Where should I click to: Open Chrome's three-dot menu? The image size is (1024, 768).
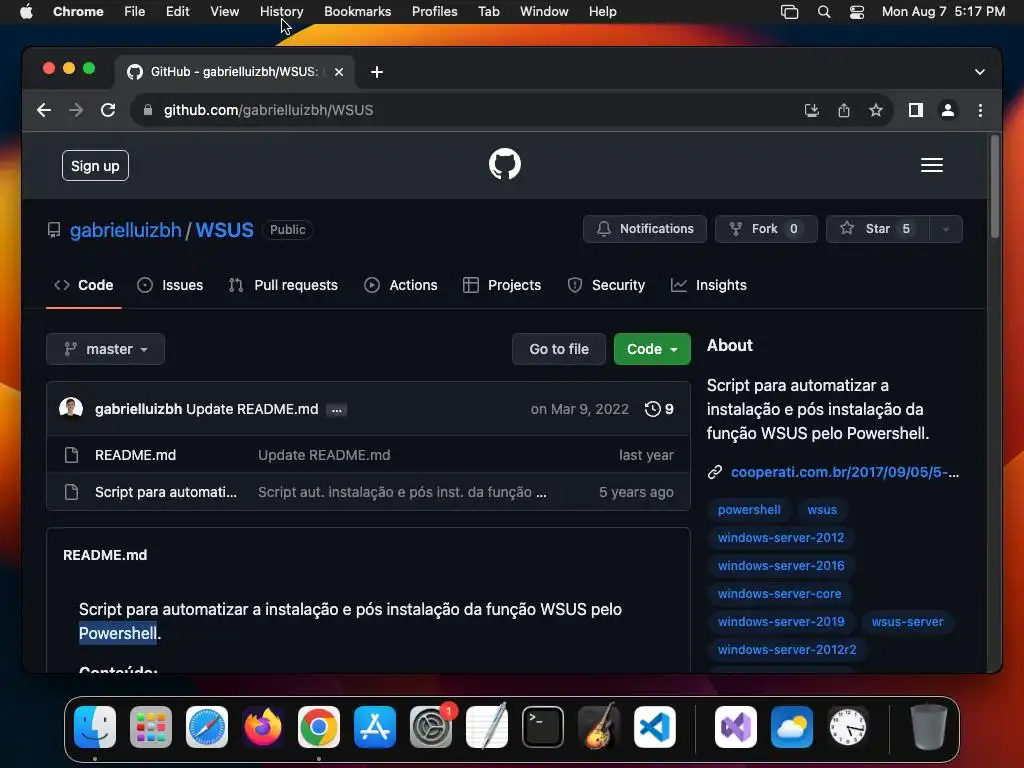tap(980, 110)
